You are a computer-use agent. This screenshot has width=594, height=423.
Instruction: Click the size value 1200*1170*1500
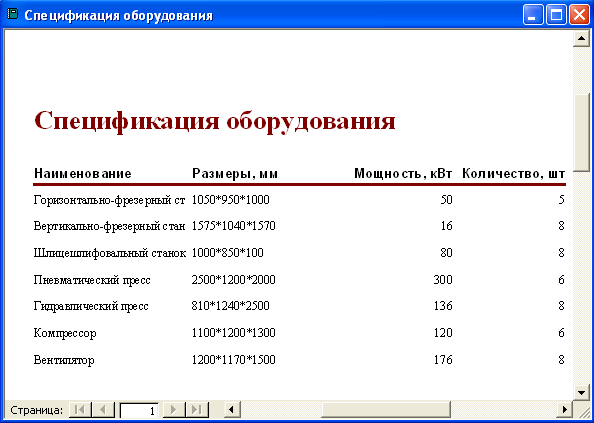pos(233,360)
